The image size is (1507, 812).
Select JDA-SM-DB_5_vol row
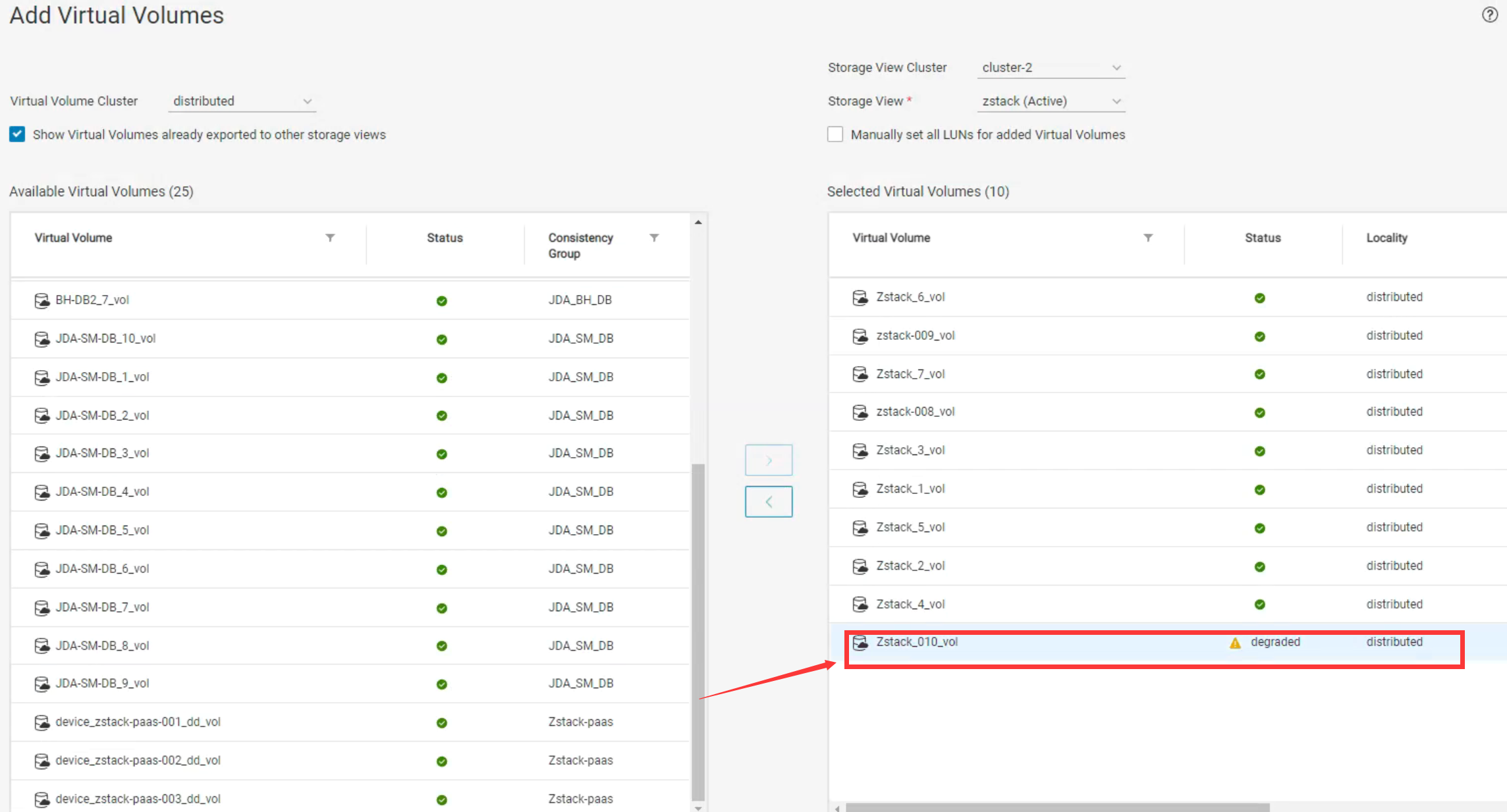102,530
